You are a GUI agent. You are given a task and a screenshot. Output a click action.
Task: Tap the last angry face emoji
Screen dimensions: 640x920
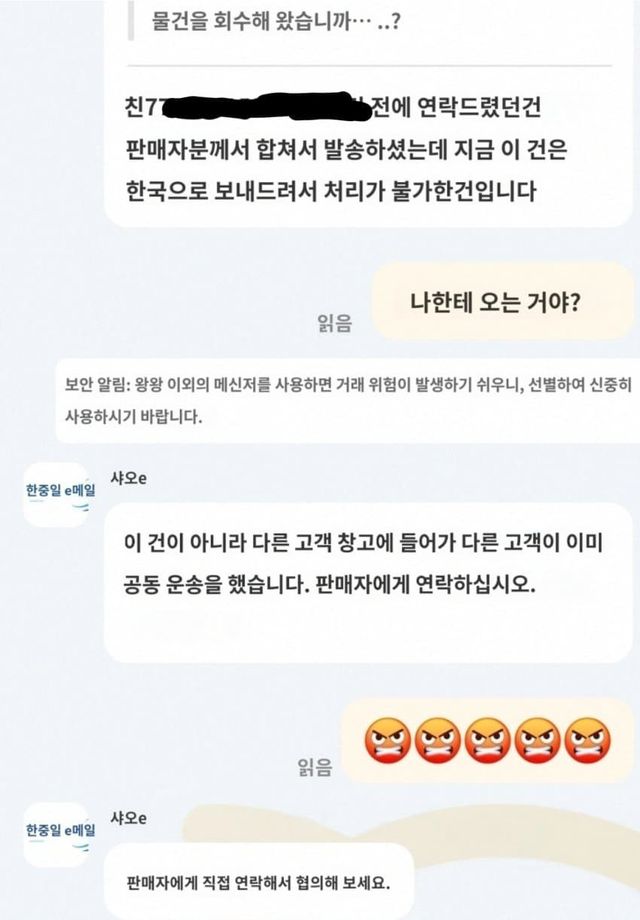point(587,740)
